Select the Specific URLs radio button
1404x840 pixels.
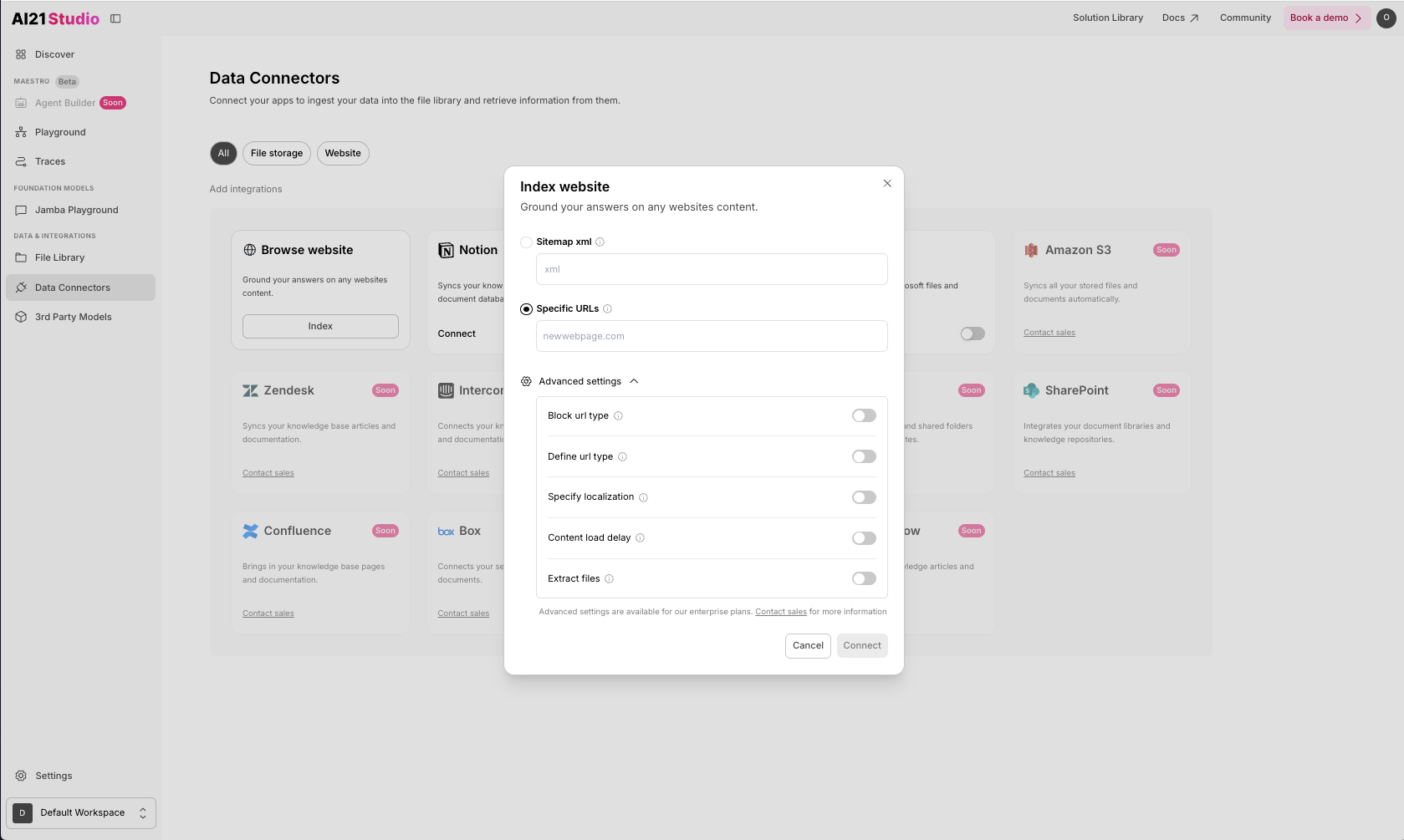coord(526,309)
